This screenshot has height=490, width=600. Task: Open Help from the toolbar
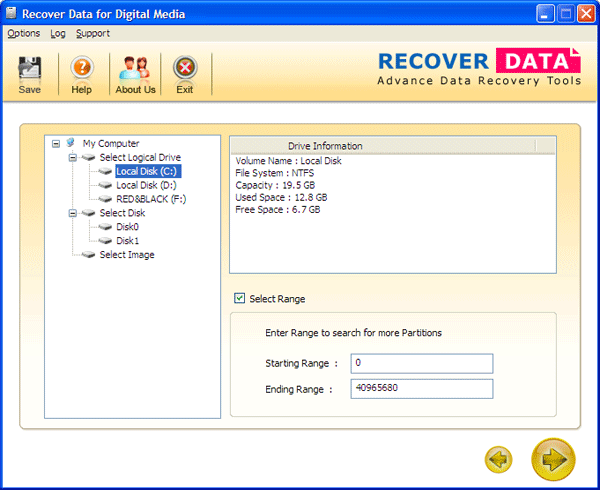pos(82,68)
